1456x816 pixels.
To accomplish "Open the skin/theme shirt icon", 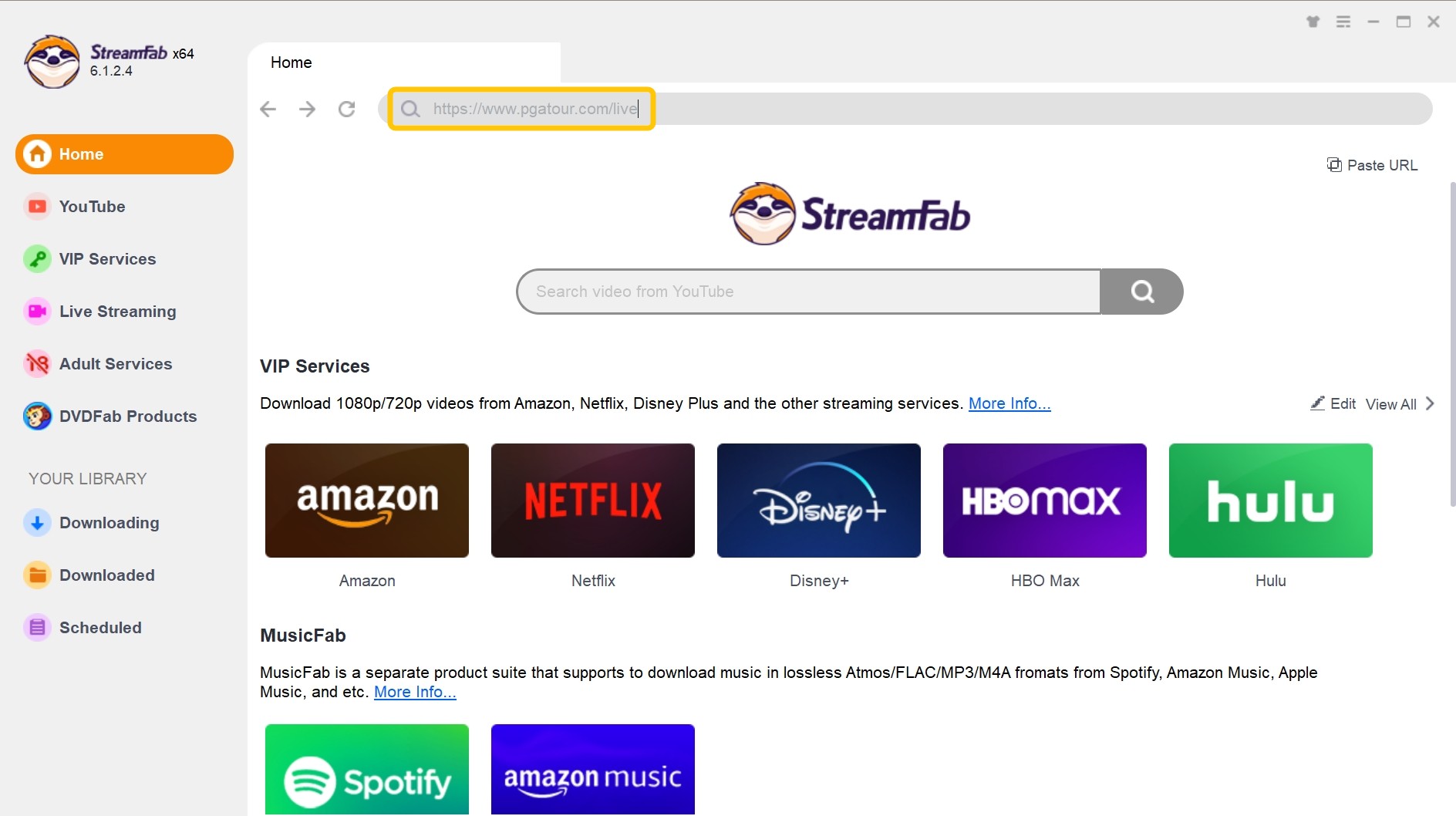I will click(x=1313, y=22).
